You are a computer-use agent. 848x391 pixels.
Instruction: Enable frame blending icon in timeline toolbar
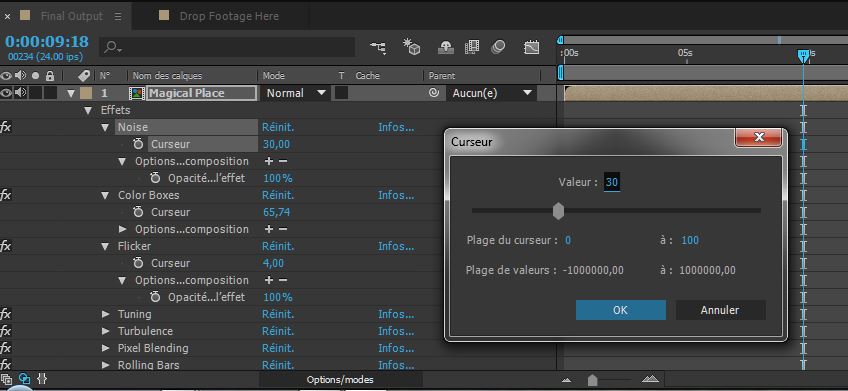pos(472,48)
